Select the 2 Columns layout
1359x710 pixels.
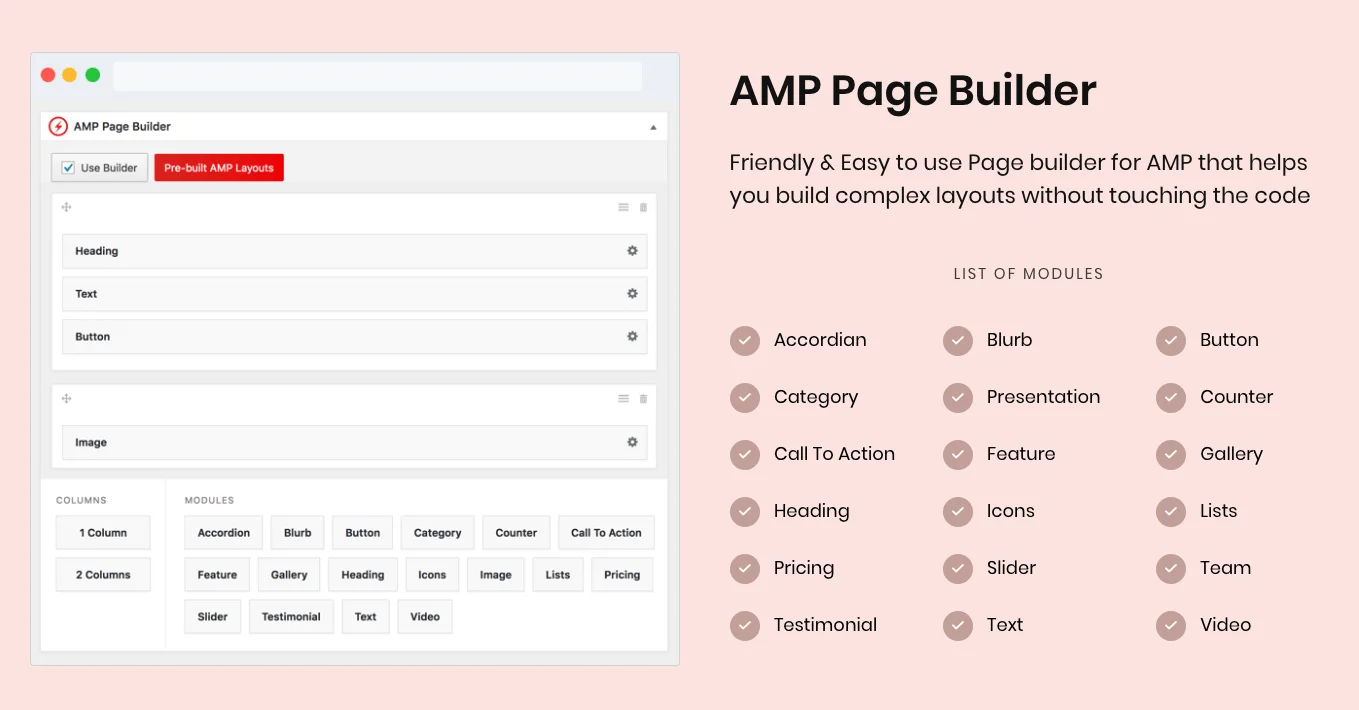pyautogui.click(x=102, y=574)
